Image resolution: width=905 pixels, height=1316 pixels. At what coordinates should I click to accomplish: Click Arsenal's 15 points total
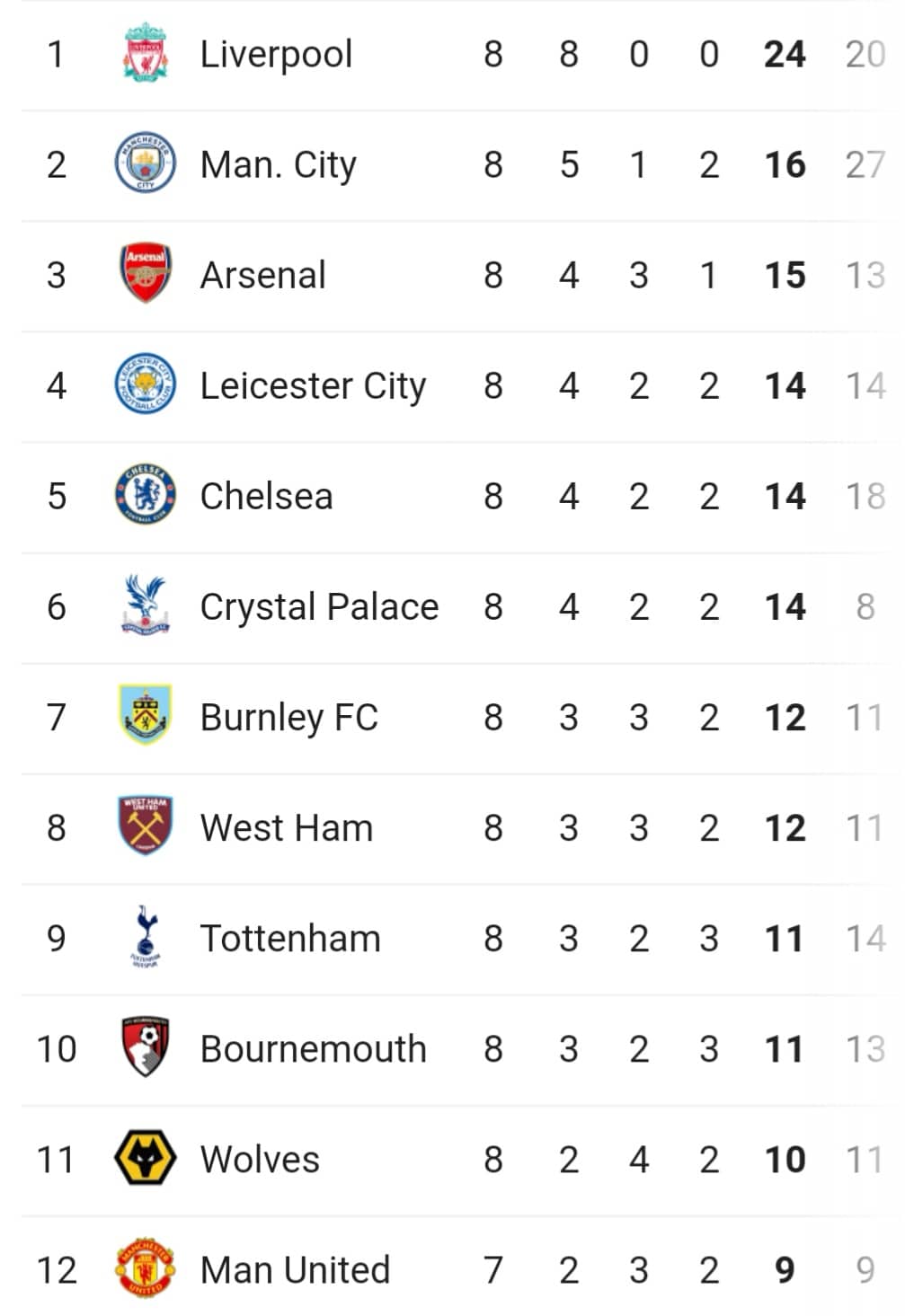point(785,276)
